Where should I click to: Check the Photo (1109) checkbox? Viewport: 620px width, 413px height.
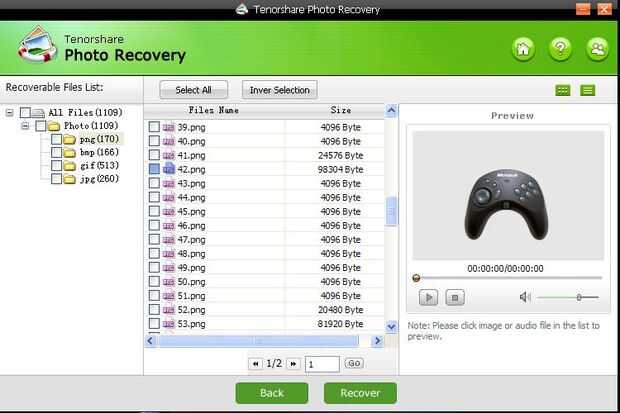point(41,126)
